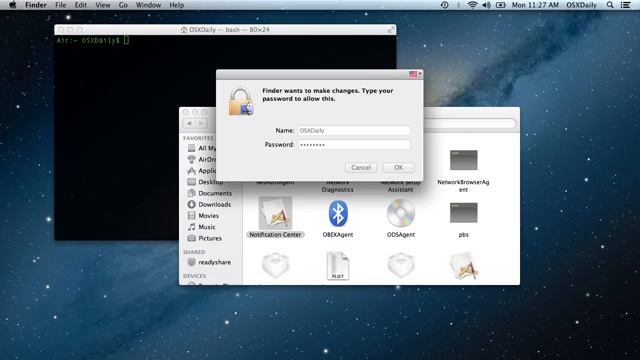Click the Finder window search field

click(469, 123)
